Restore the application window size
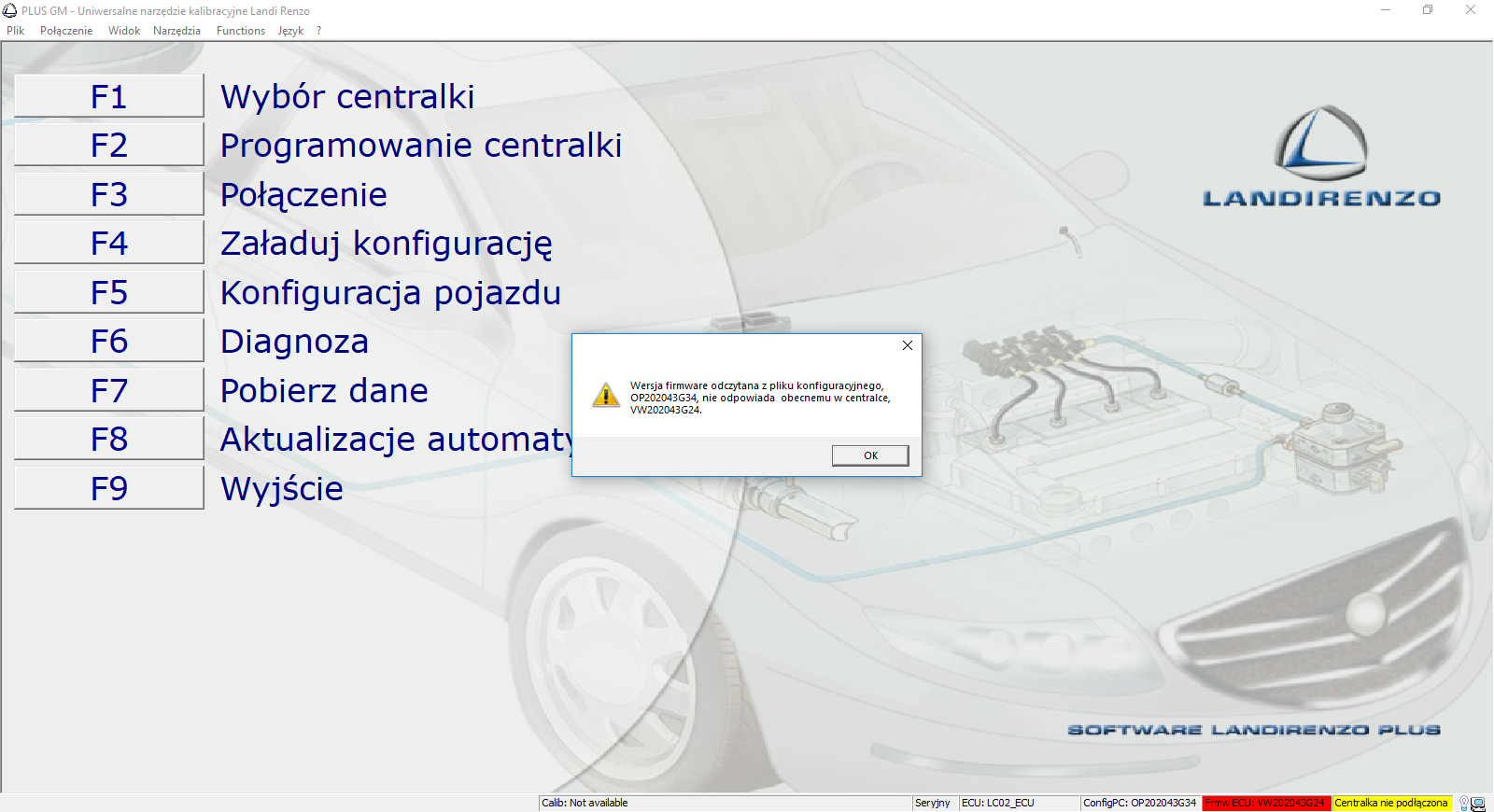1494x812 pixels. 1428,10
